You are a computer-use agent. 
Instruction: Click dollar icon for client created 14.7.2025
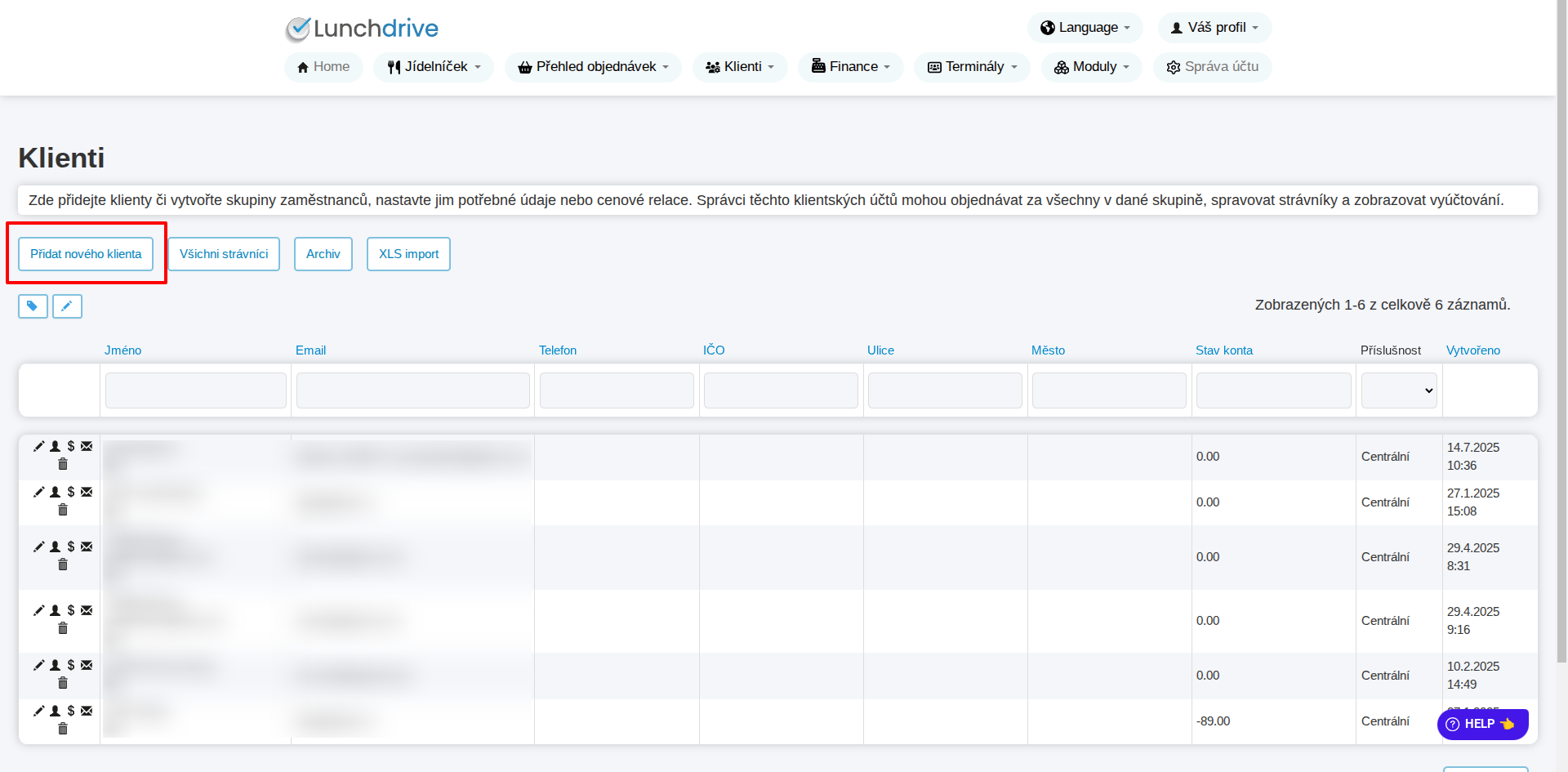coord(71,446)
